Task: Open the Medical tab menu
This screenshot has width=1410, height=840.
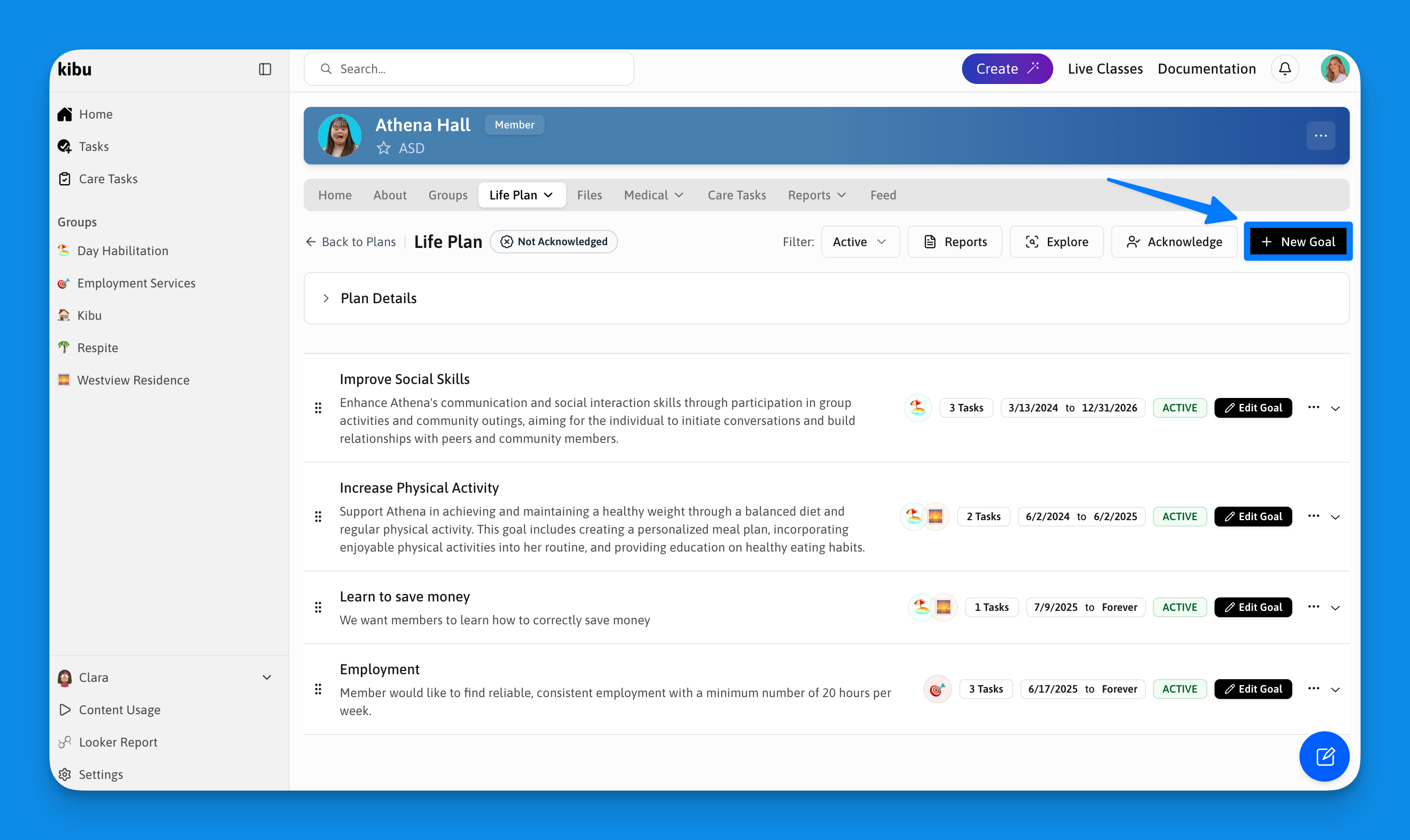Action: tap(654, 195)
